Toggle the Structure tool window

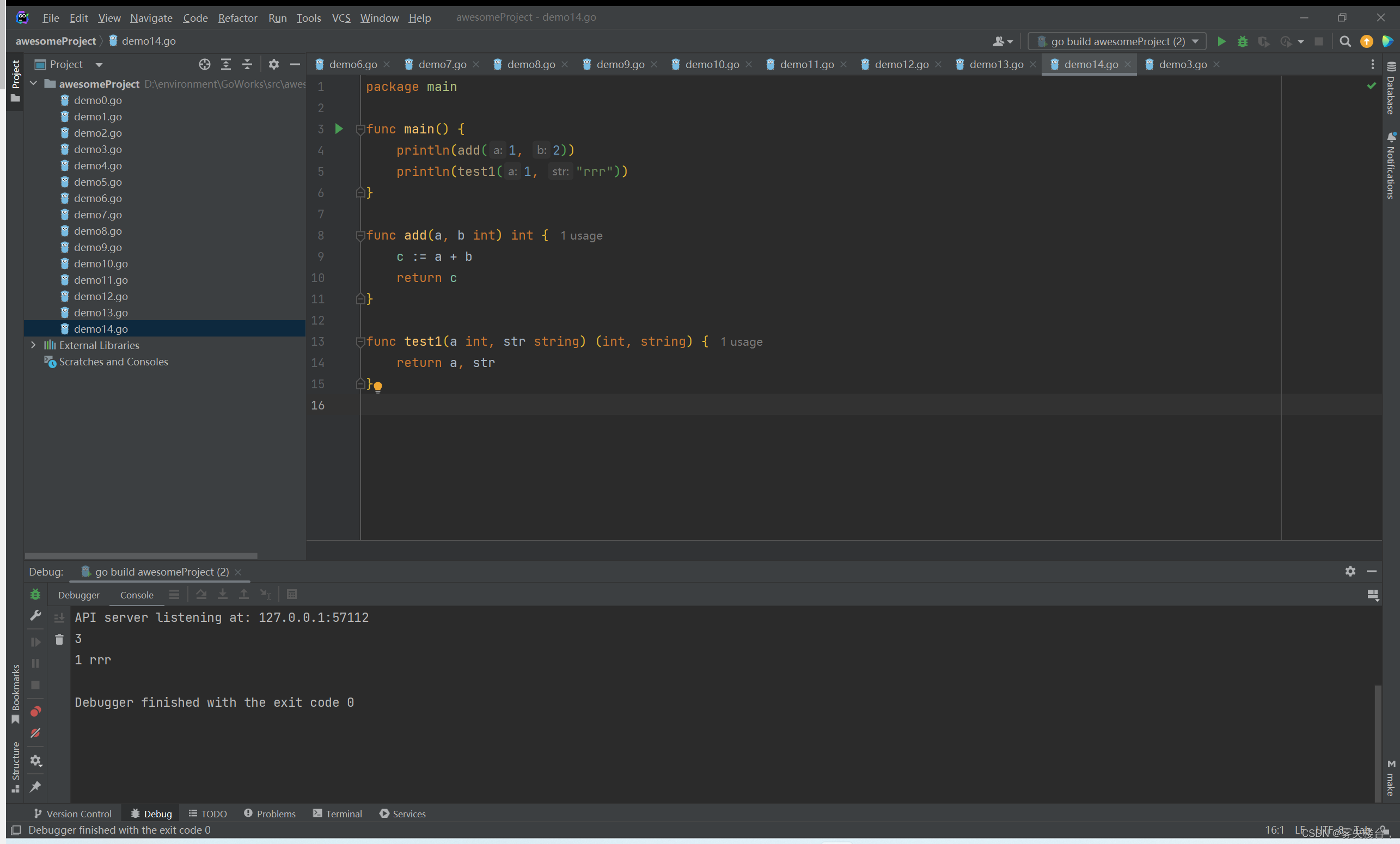click(15, 767)
